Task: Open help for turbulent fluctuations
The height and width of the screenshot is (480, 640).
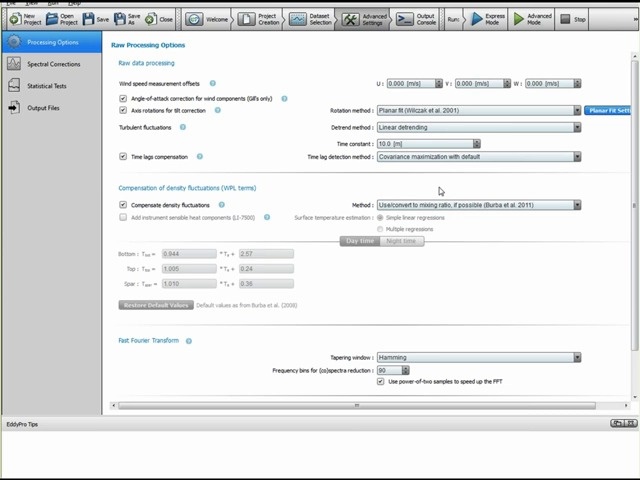Action: [183, 127]
